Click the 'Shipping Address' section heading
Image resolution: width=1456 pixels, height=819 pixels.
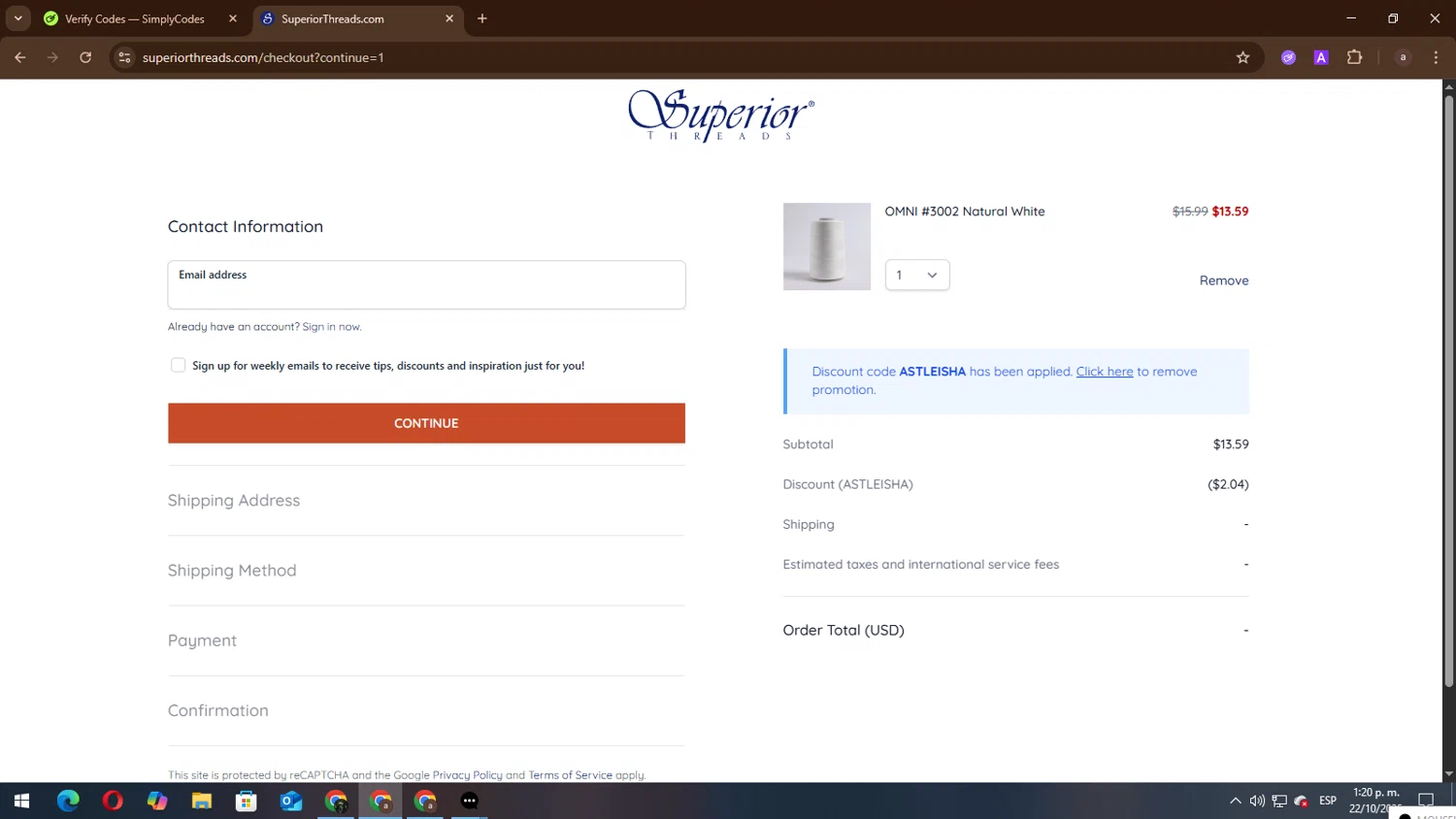point(234,501)
